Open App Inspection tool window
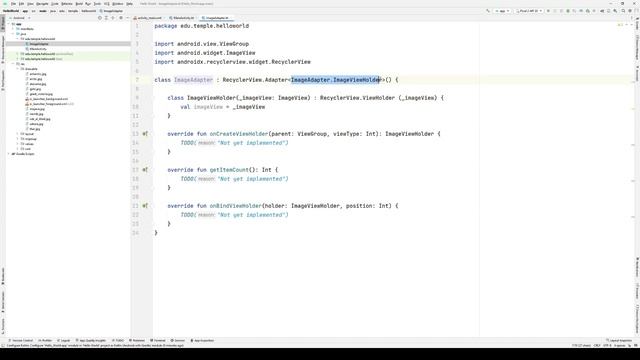 [202, 340]
